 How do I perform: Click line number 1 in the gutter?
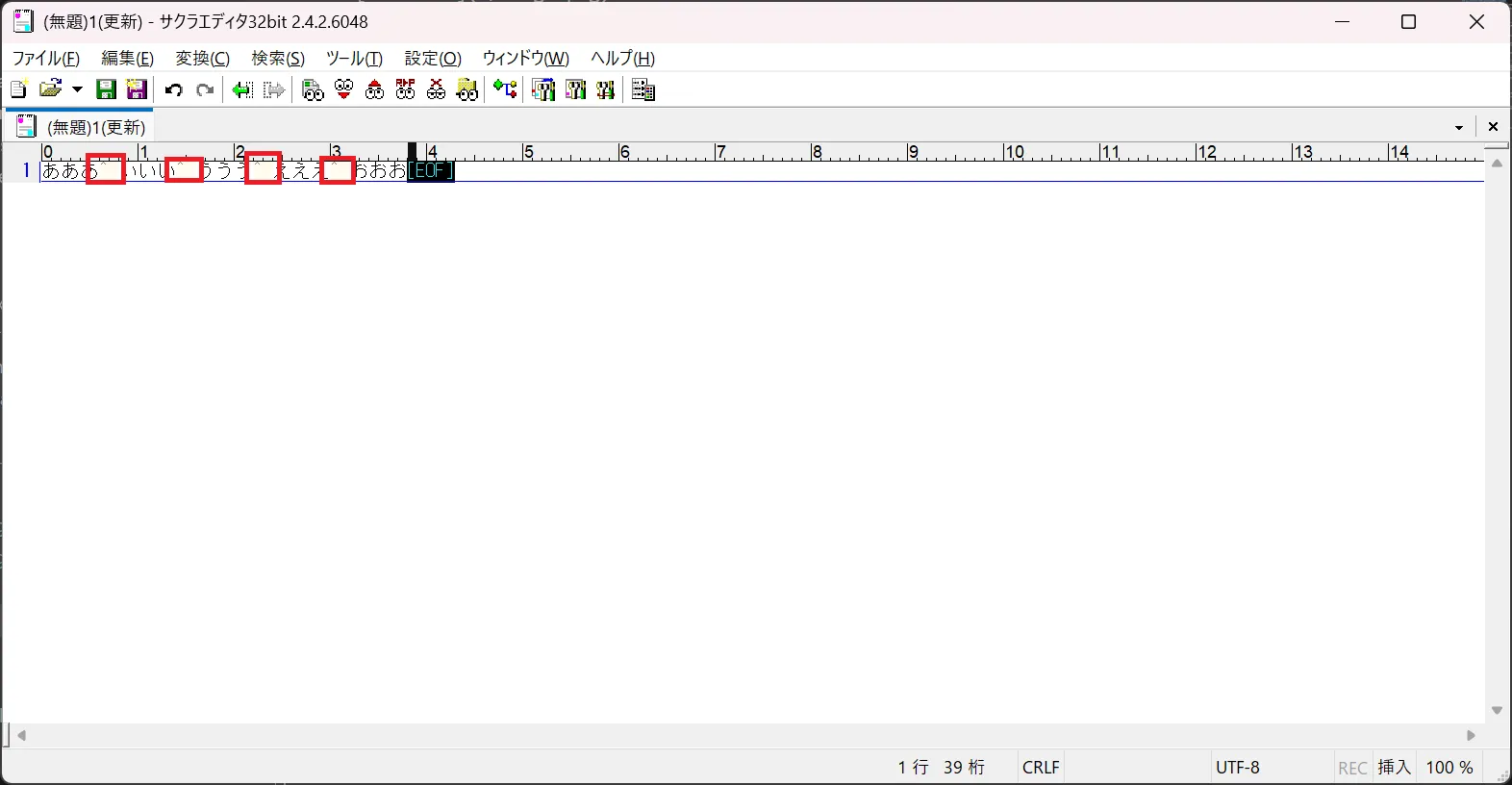pos(26,171)
